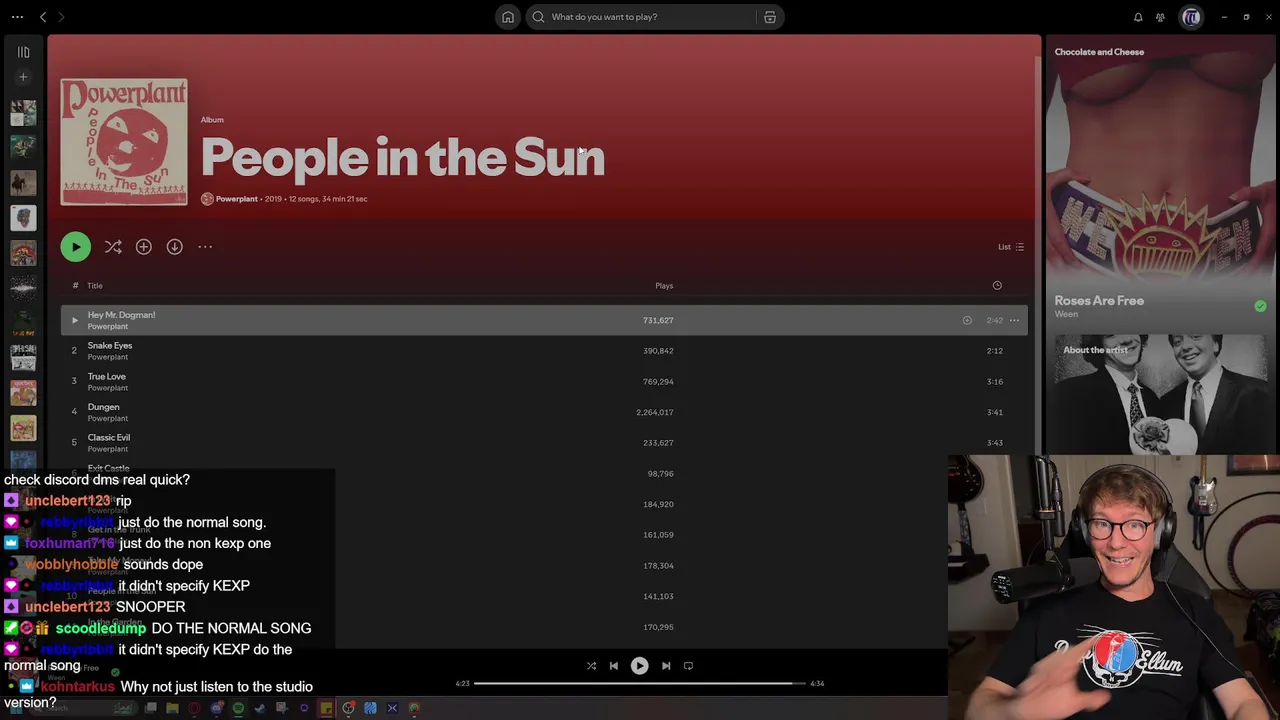Skip to next track

[666, 666]
